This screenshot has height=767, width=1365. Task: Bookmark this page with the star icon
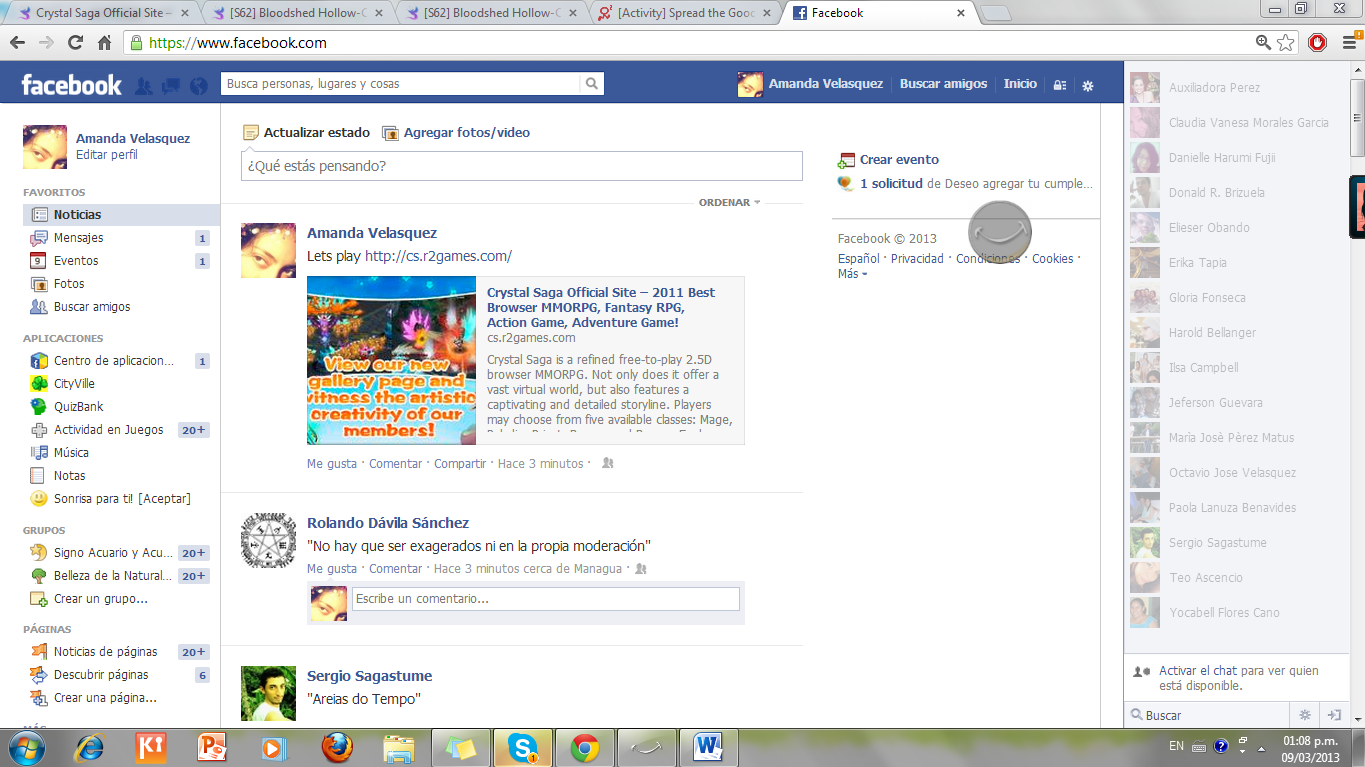(1286, 43)
